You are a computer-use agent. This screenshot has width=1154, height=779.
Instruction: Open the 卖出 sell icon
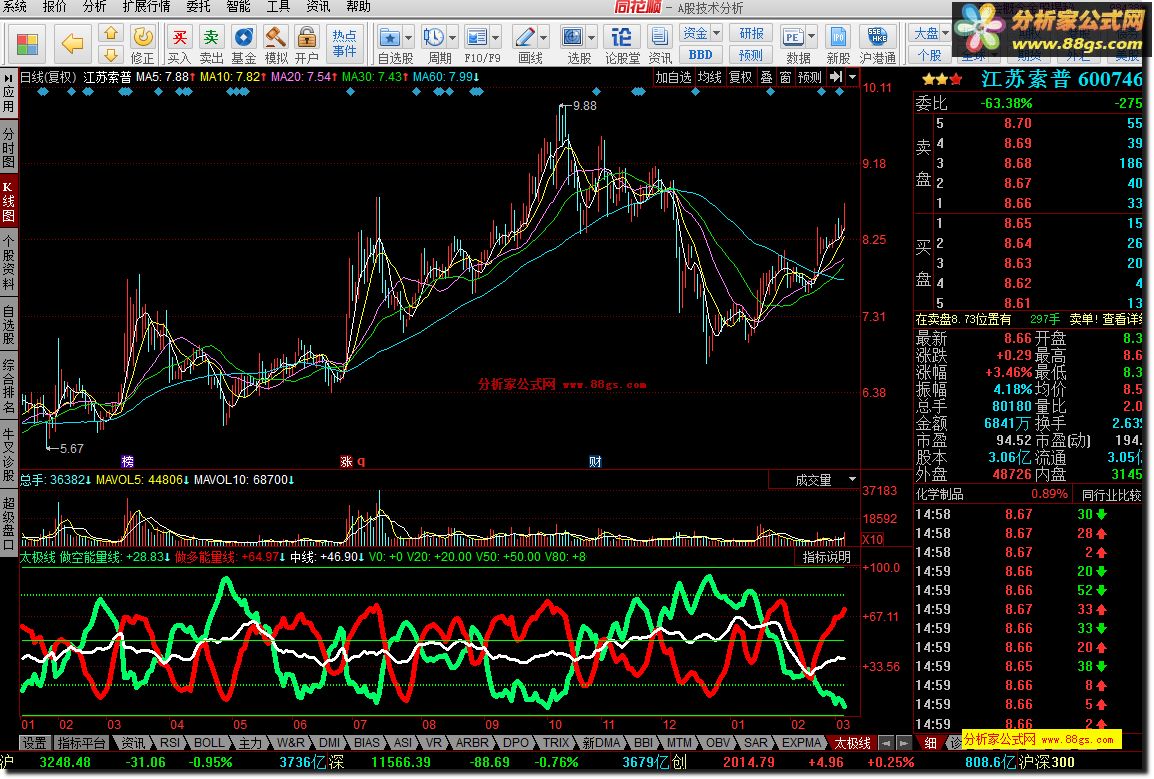pos(211,44)
